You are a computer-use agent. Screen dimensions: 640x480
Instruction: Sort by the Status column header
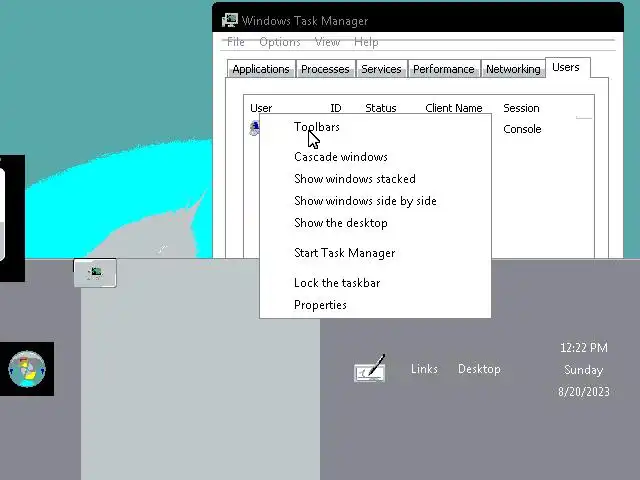click(381, 108)
